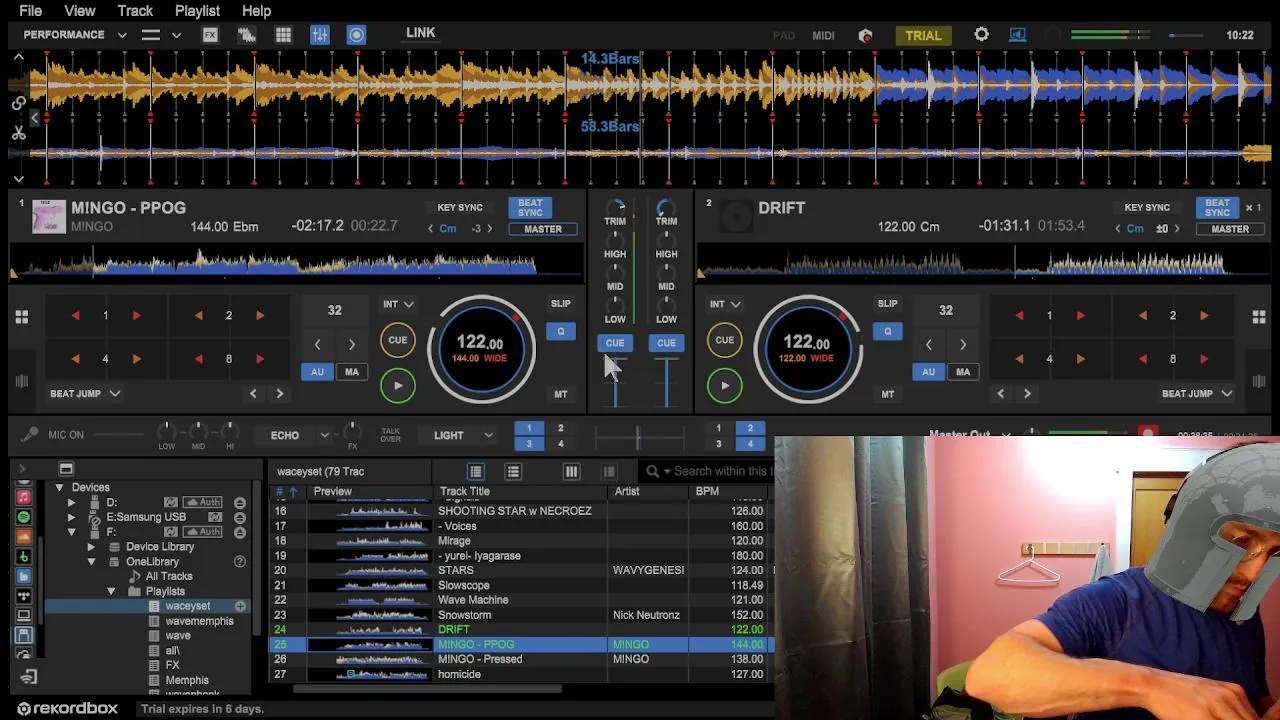The width and height of the screenshot is (1280, 720).
Task: Click the TRIAL button
Action: tap(923, 36)
